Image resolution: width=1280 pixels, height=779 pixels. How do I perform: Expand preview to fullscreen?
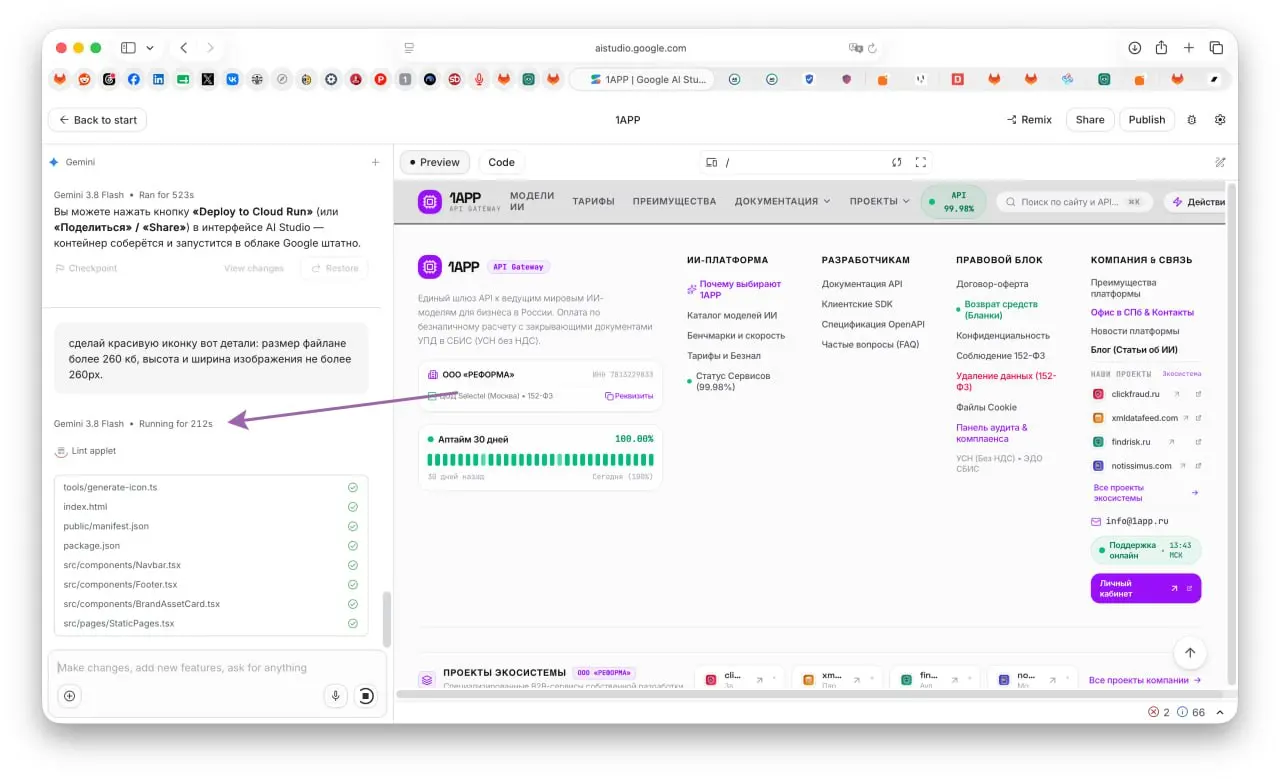(921, 162)
